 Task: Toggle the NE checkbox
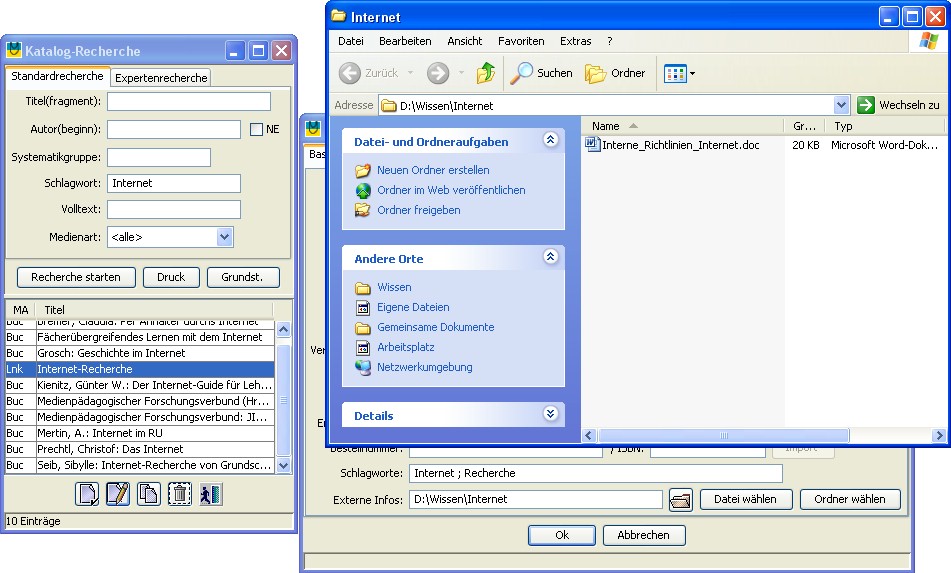(x=256, y=129)
